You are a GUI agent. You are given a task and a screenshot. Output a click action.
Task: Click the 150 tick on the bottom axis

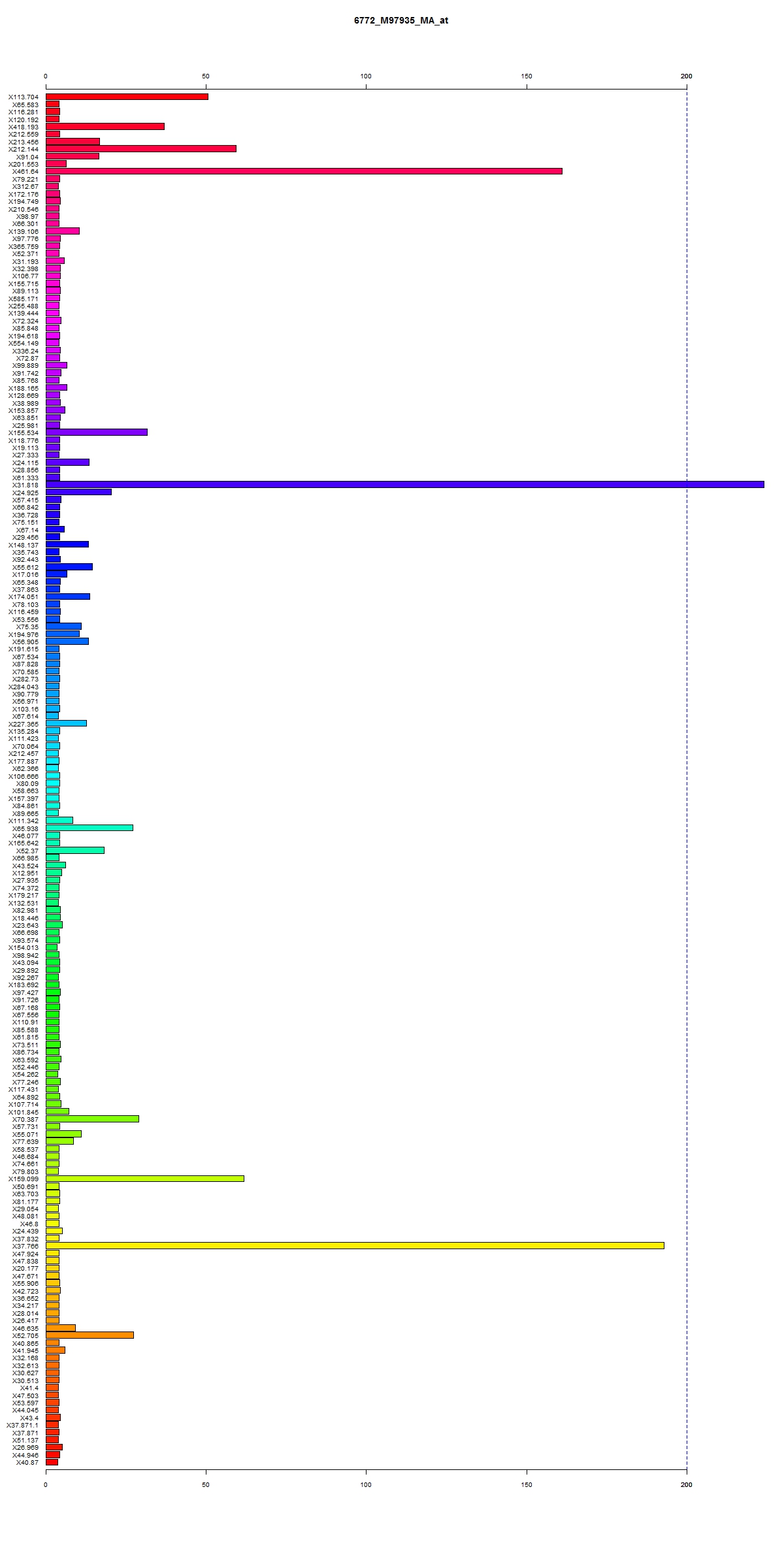pos(527,1484)
